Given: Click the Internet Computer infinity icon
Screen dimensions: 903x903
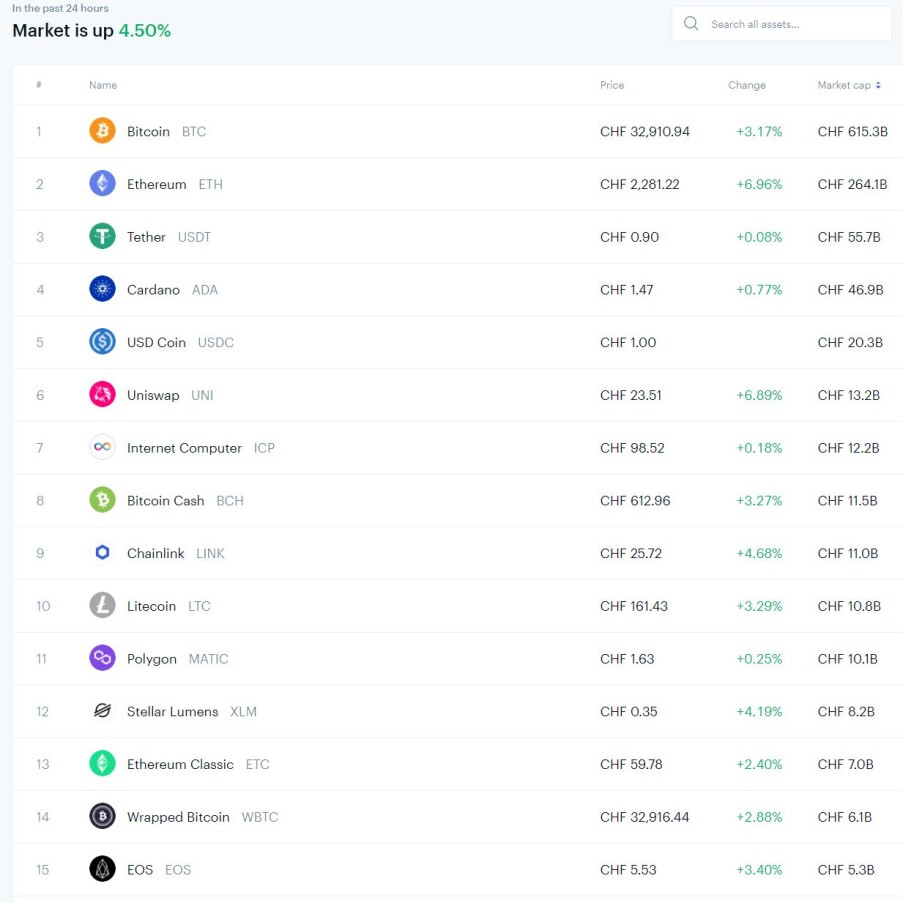Looking at the screenshot, I should [x=102, y=447].
